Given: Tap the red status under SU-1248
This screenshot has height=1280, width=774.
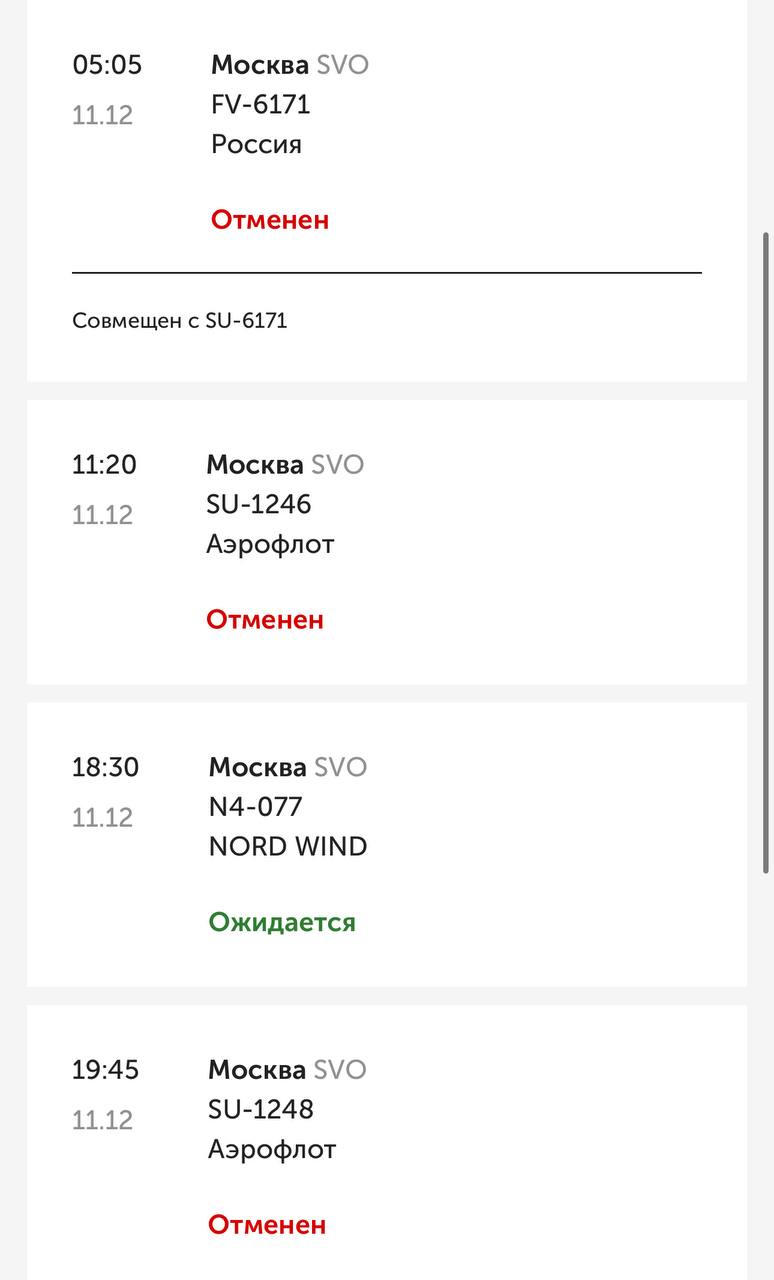Looking at the screenshot, I should (267, 1225).
